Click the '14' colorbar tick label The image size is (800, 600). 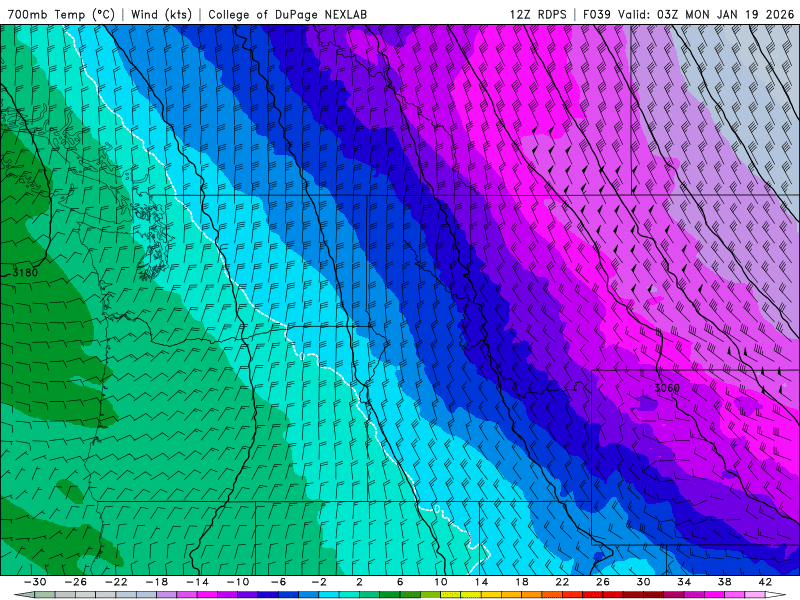[481, 582]
